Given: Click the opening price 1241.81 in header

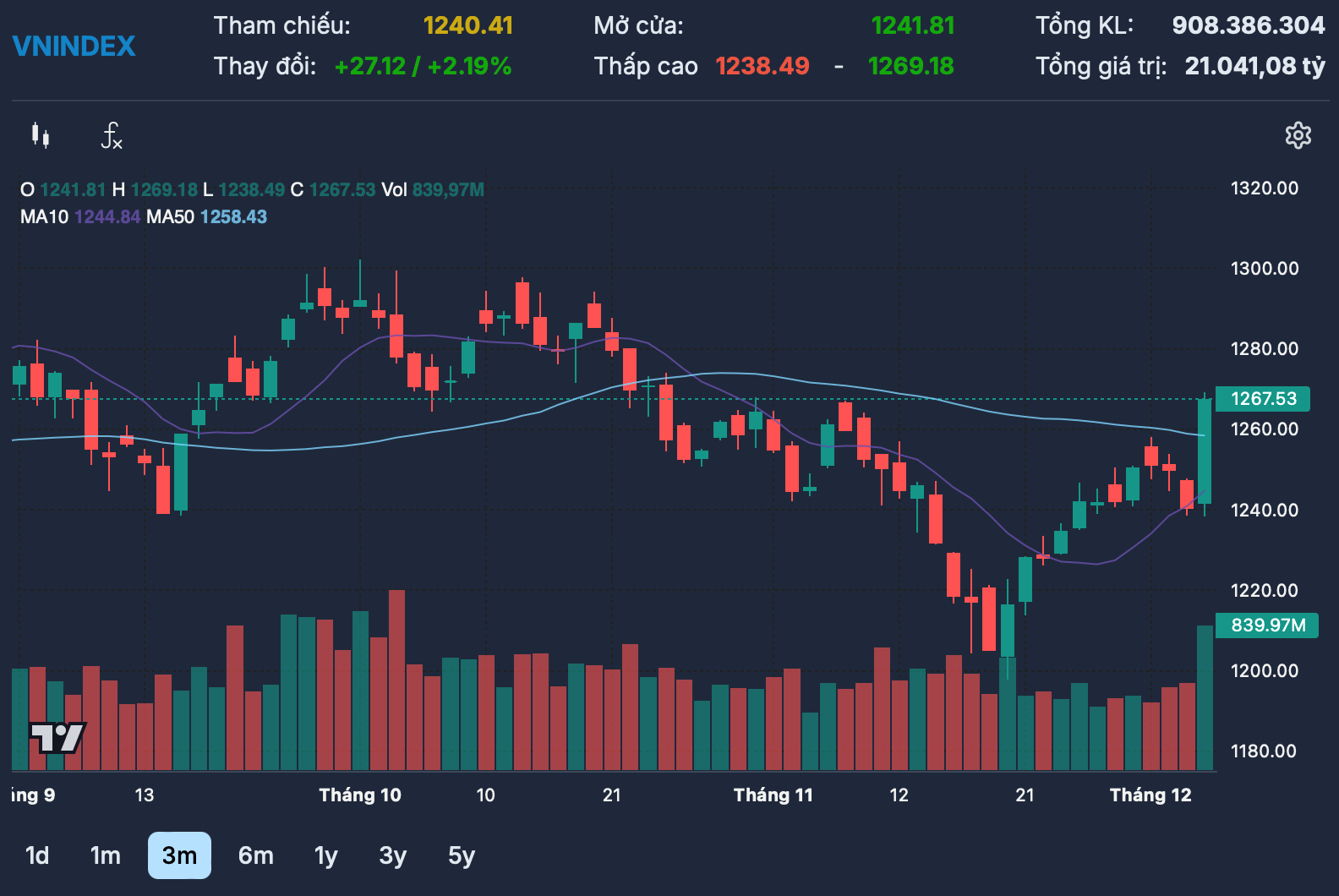Looking at the screenshot, I should pyautogui.click(x=913, y=25).
